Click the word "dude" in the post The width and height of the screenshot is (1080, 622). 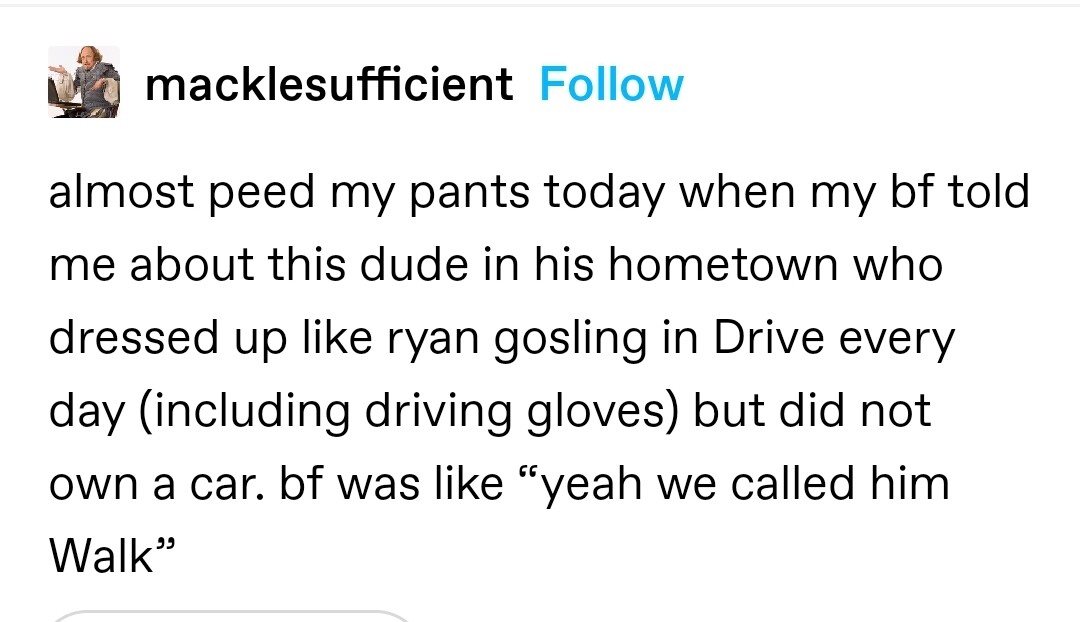pyautogui.click(x=419, y=266)
